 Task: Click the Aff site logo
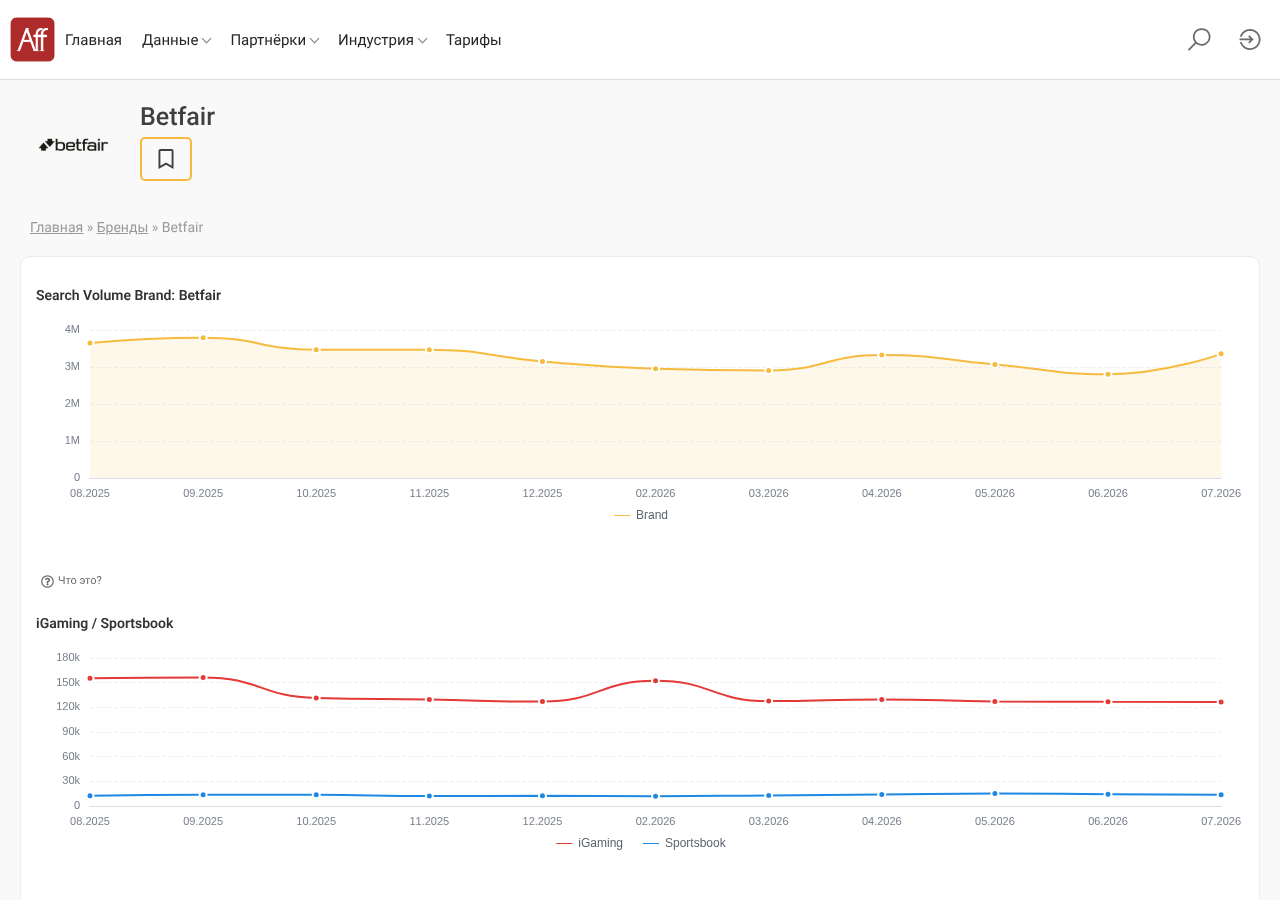[32, 40]
